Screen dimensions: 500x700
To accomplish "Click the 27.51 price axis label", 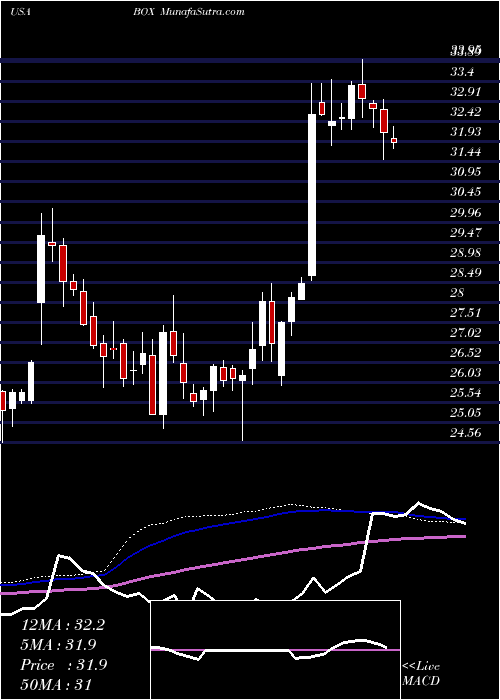I will coord(466,313).
